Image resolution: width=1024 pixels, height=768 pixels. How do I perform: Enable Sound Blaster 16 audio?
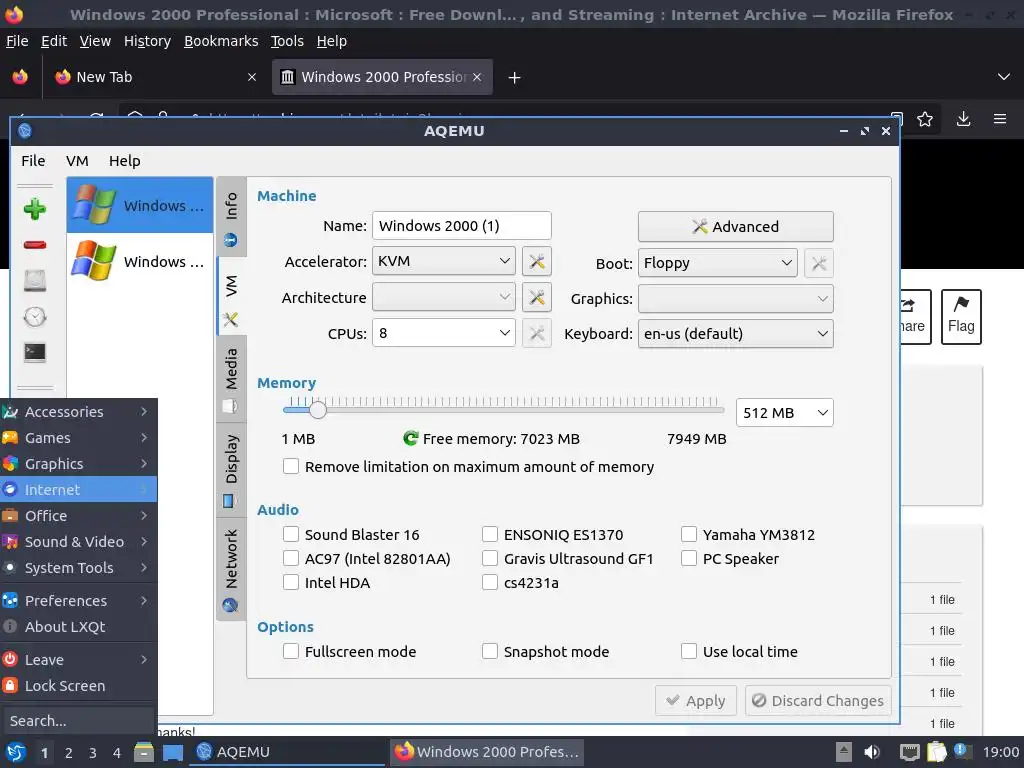291,534
